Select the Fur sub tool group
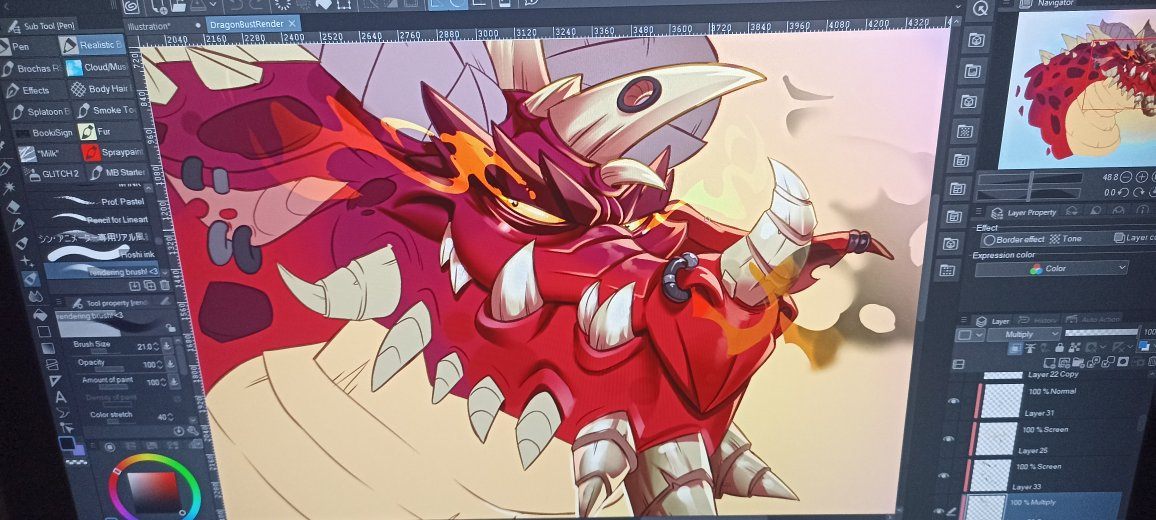Screen dimensions: 1156x520 pyautogui.click(x=108, y=131)
